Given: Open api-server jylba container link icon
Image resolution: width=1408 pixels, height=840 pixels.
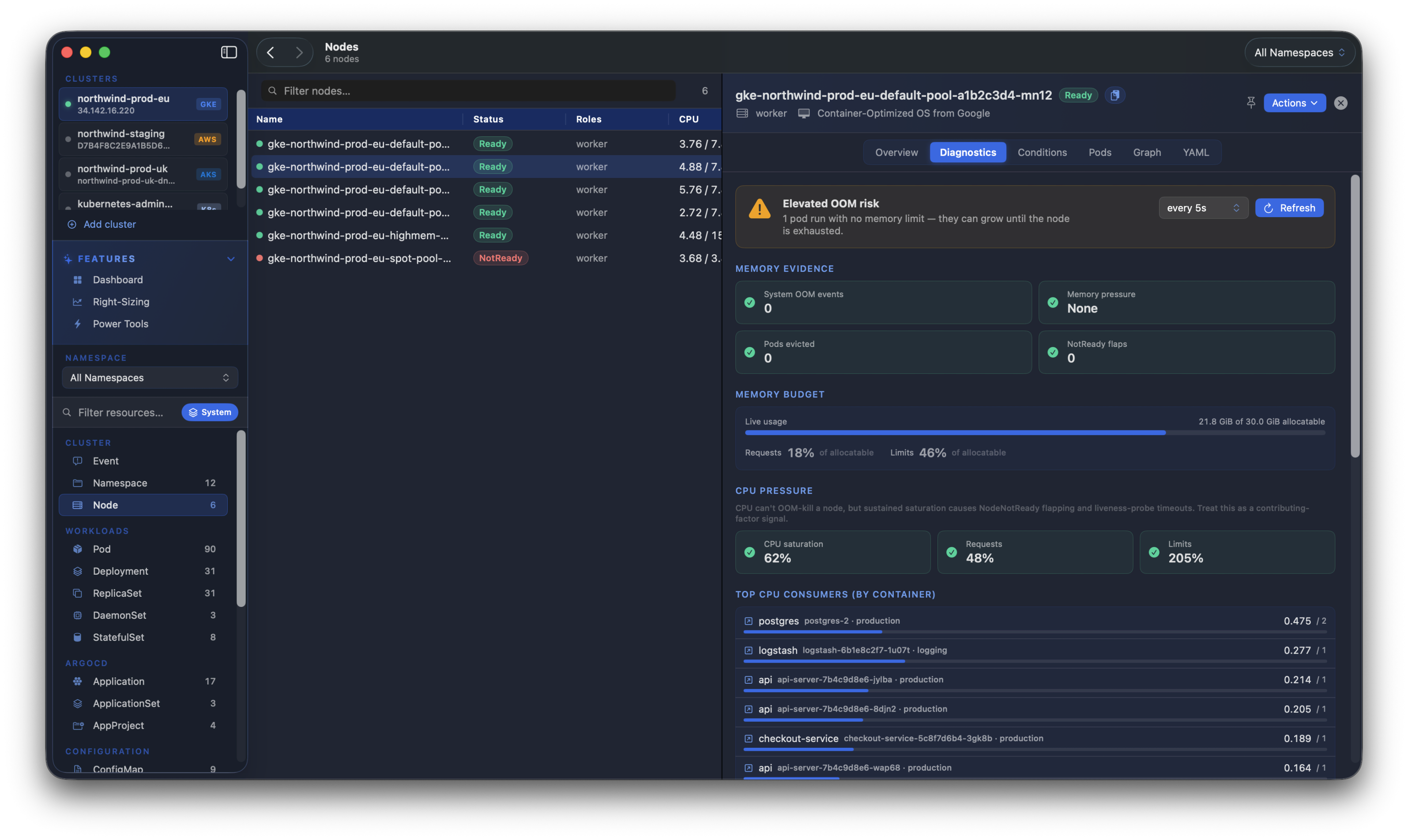Looking at the screenshot, I should [x=748, y=680].
